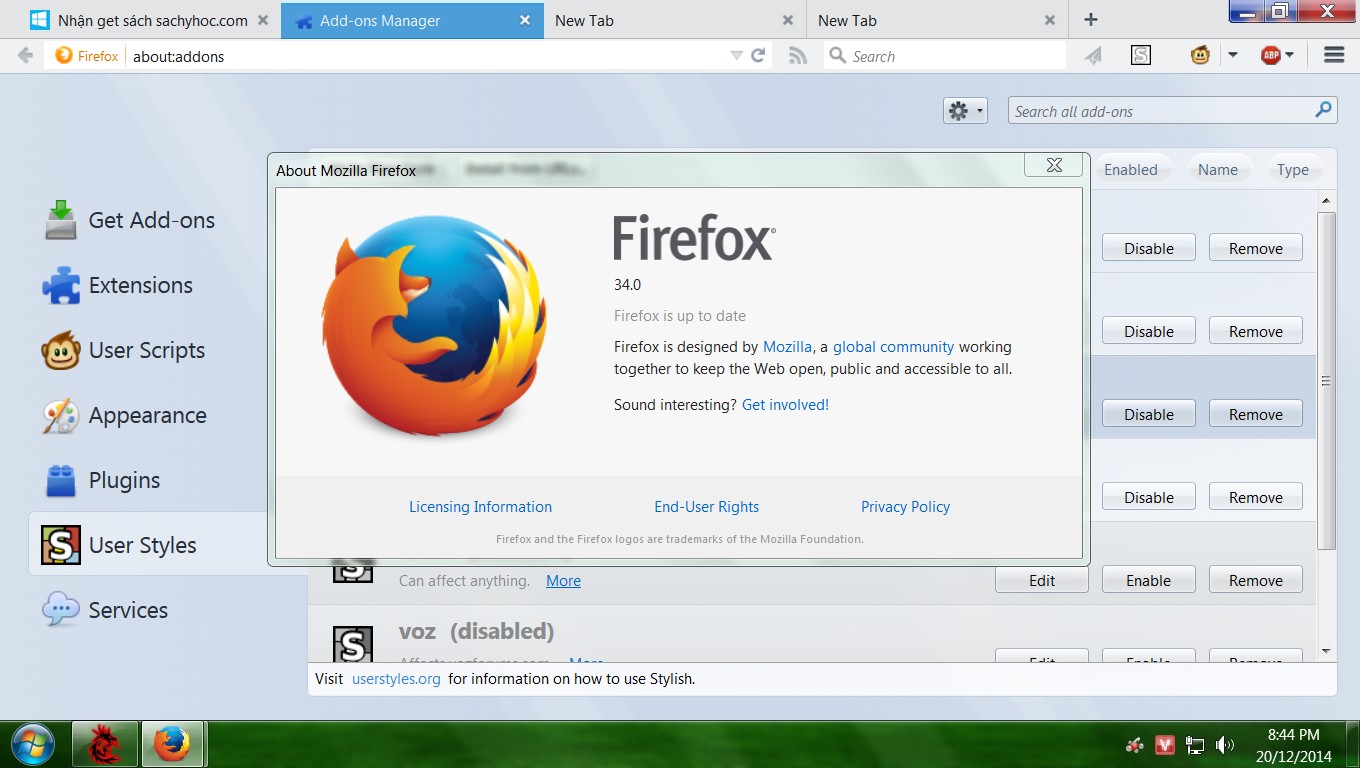This screenshot has width=1360, height=768.
Task: Open End-User Rights
Action: (x=707, y=507)
